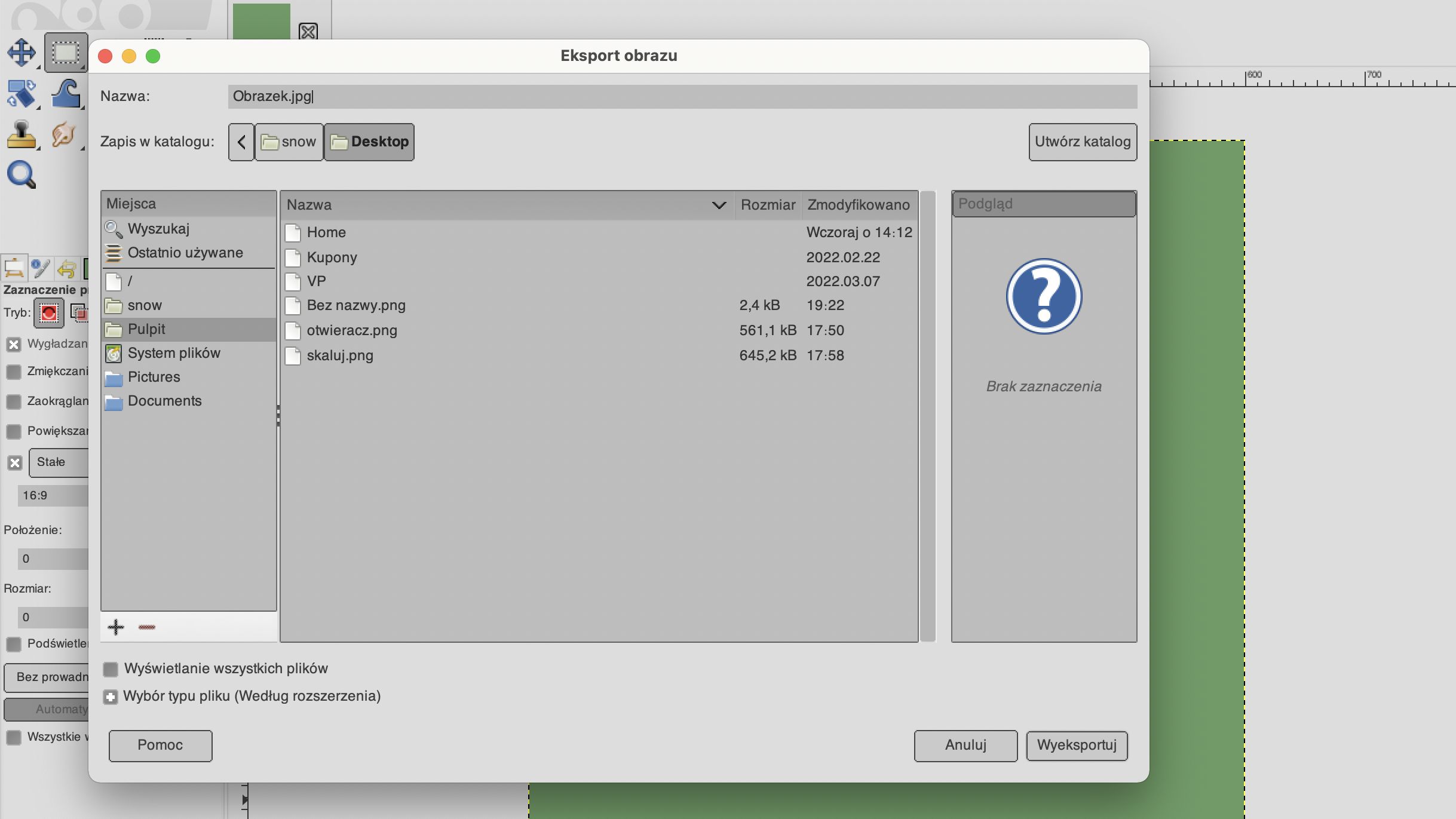
Task: Toggle the Stałe aspect ratio checkbox
Action: [x=15, y=462]
